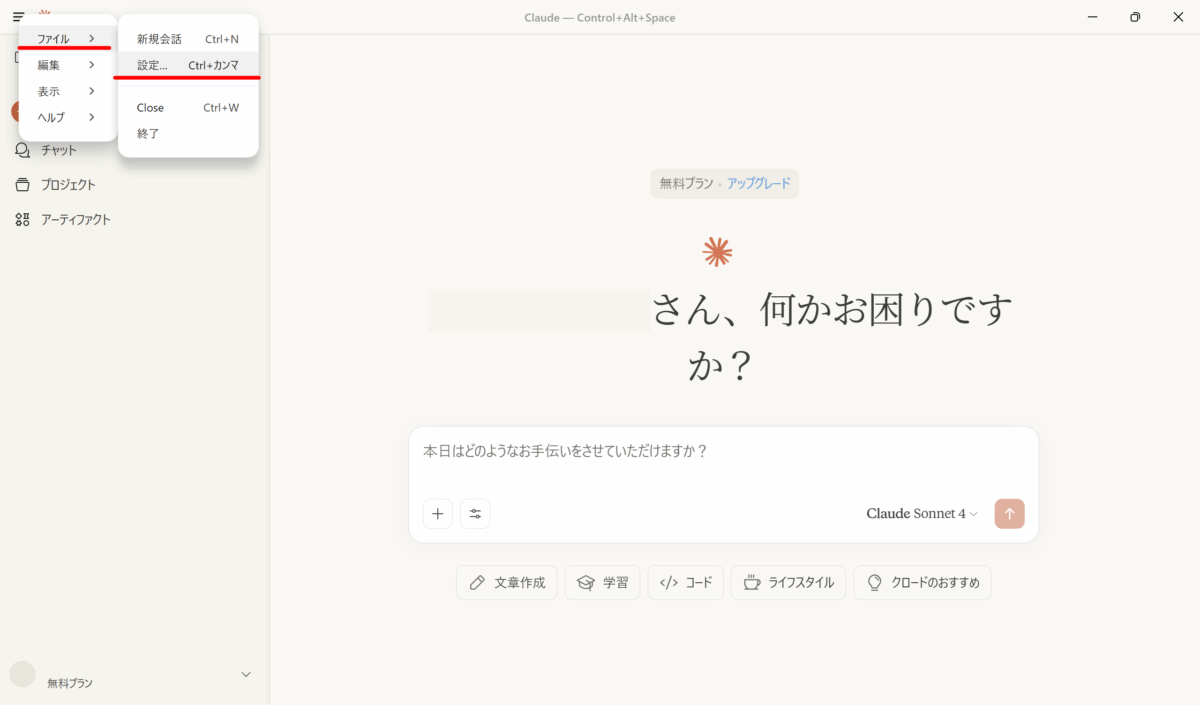Open the 編集 submenu
This screenshot has height=705, width=1200.
[67, 65]
